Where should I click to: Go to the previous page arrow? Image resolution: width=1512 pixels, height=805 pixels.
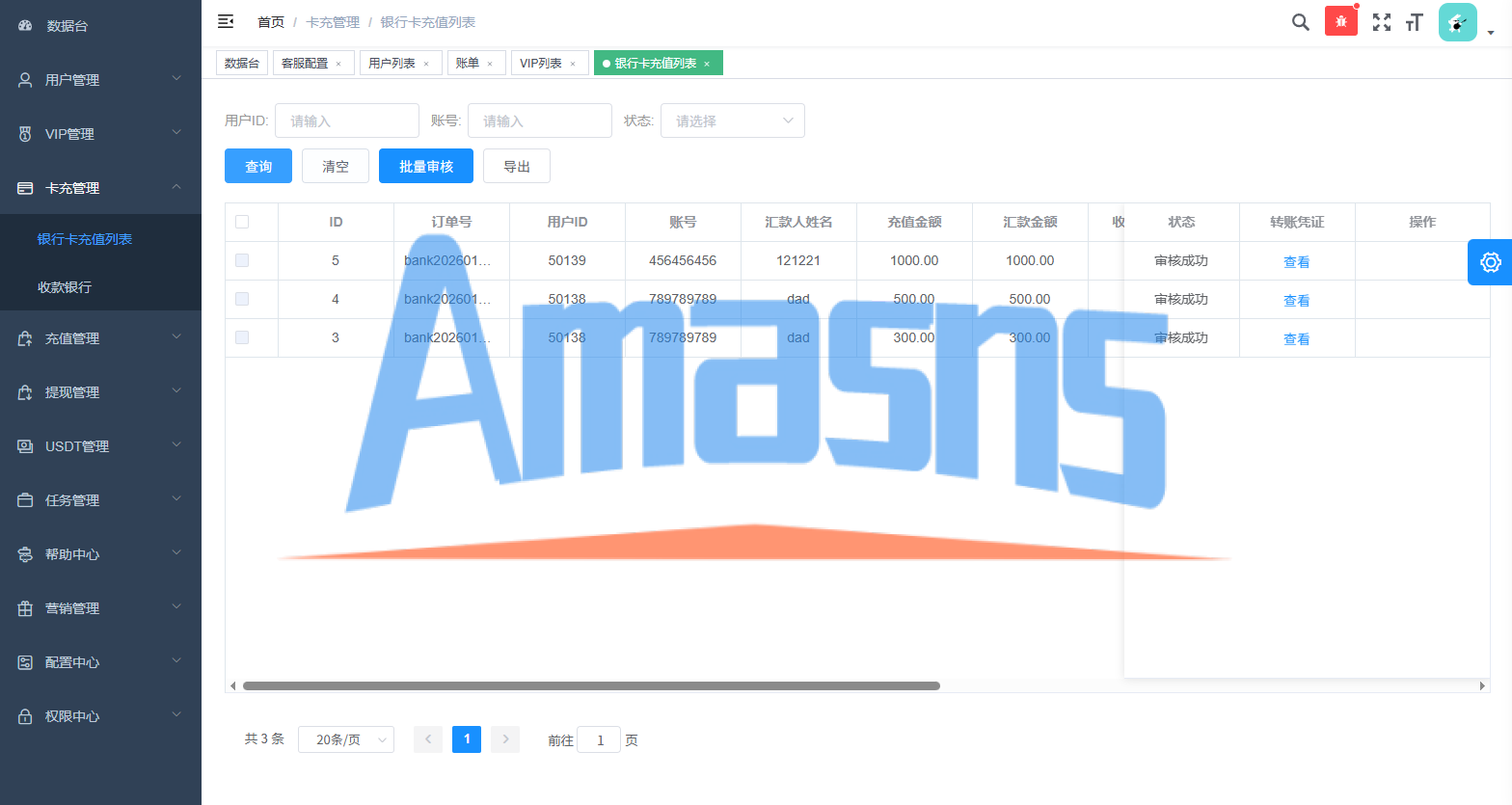pos(428,739)
